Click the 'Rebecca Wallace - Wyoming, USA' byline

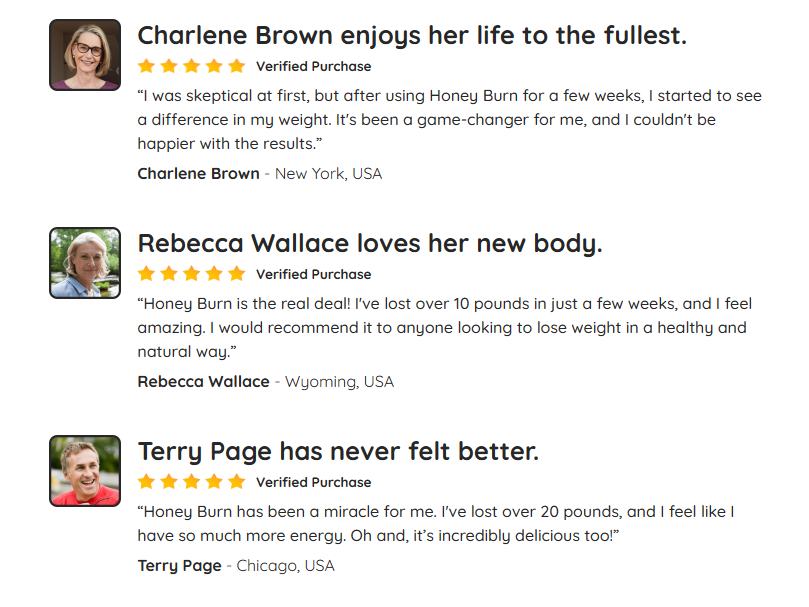266,382
